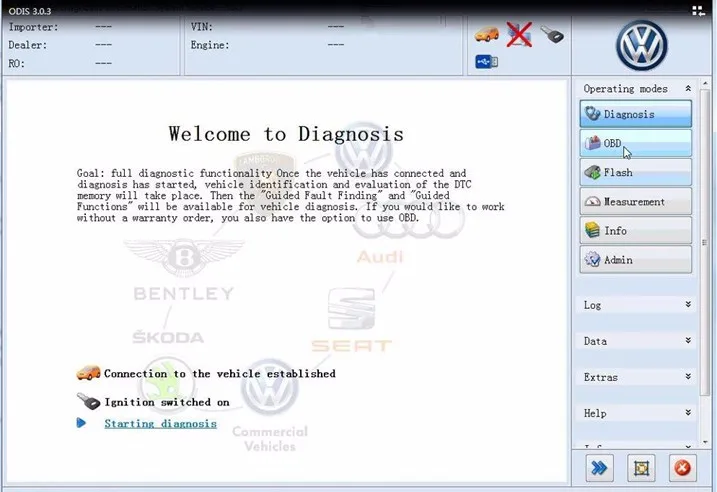This screenshot has height=492, width=717.
Task: Click the orange car vehicle status icon in header
Action: pyautogui.click(x=487, y=34)
